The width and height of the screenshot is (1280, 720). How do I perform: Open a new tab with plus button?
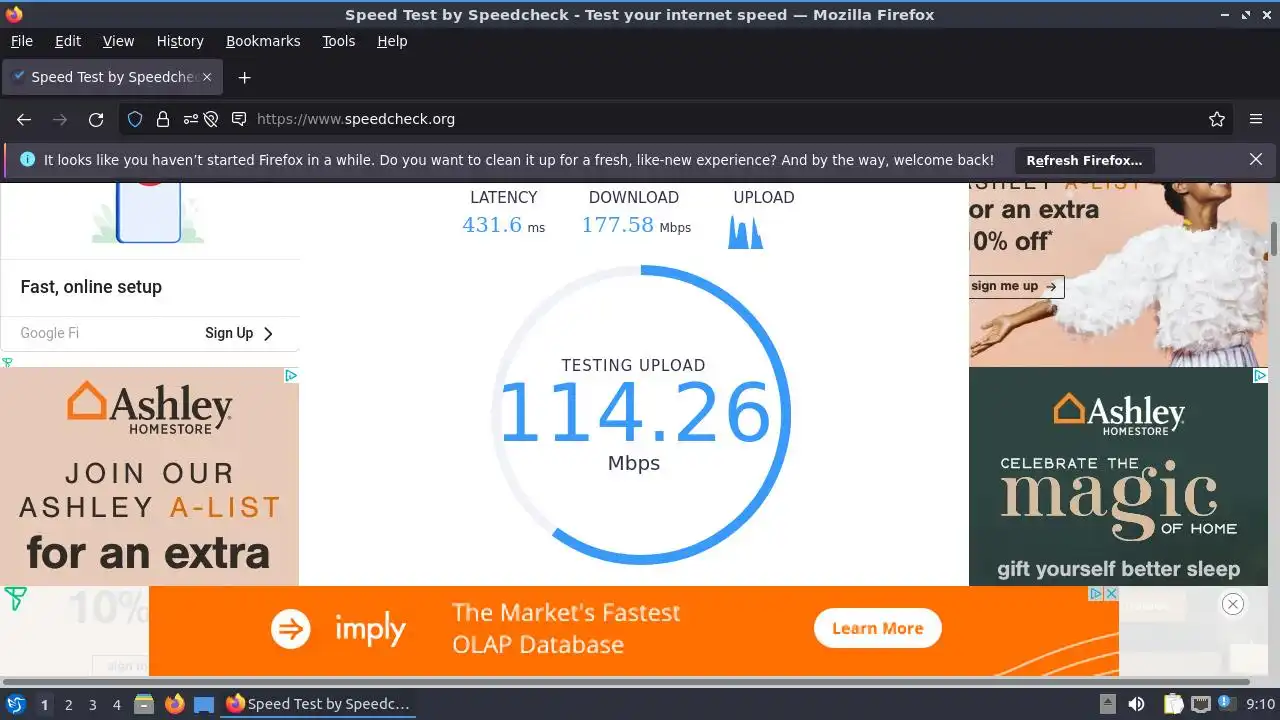coord(244,77)
